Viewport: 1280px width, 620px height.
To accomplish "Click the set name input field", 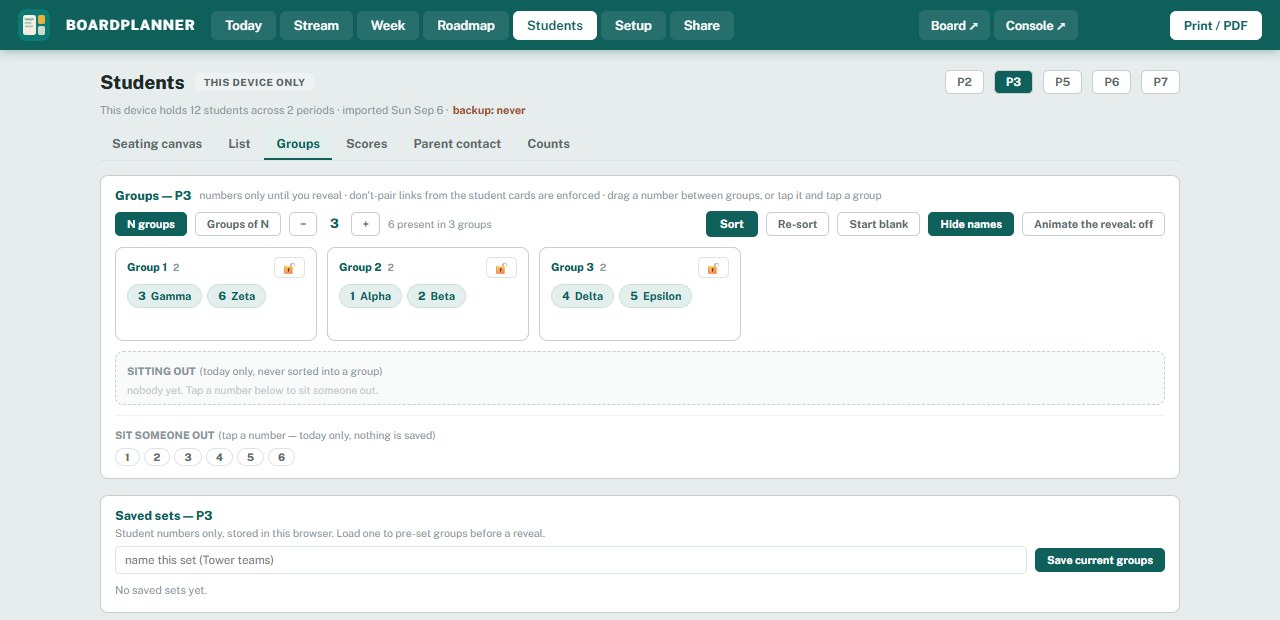I will click(571, 560).
